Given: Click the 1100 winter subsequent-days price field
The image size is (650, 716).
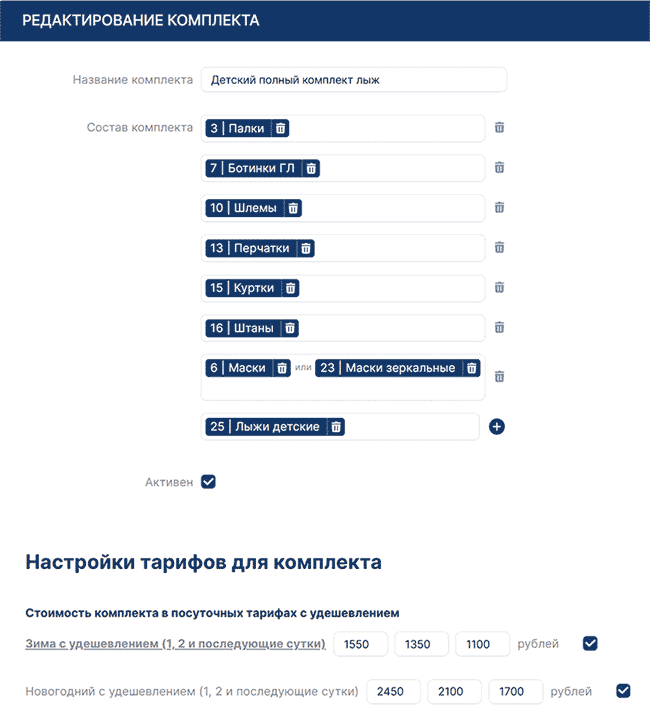Looking at the screenshot, I should (x=483, y=644).
